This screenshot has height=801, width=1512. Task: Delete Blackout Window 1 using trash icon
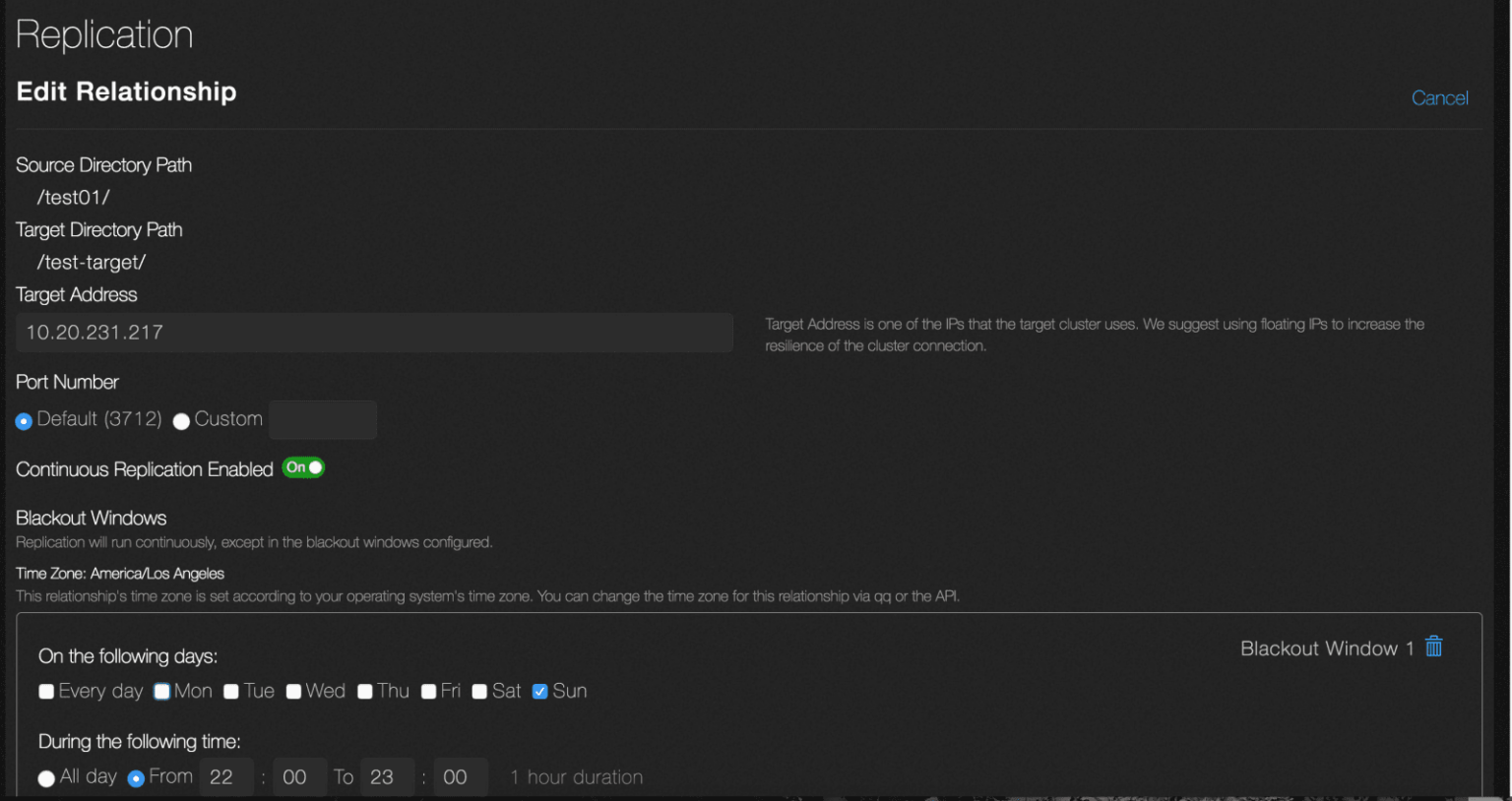pos(1434,647)
